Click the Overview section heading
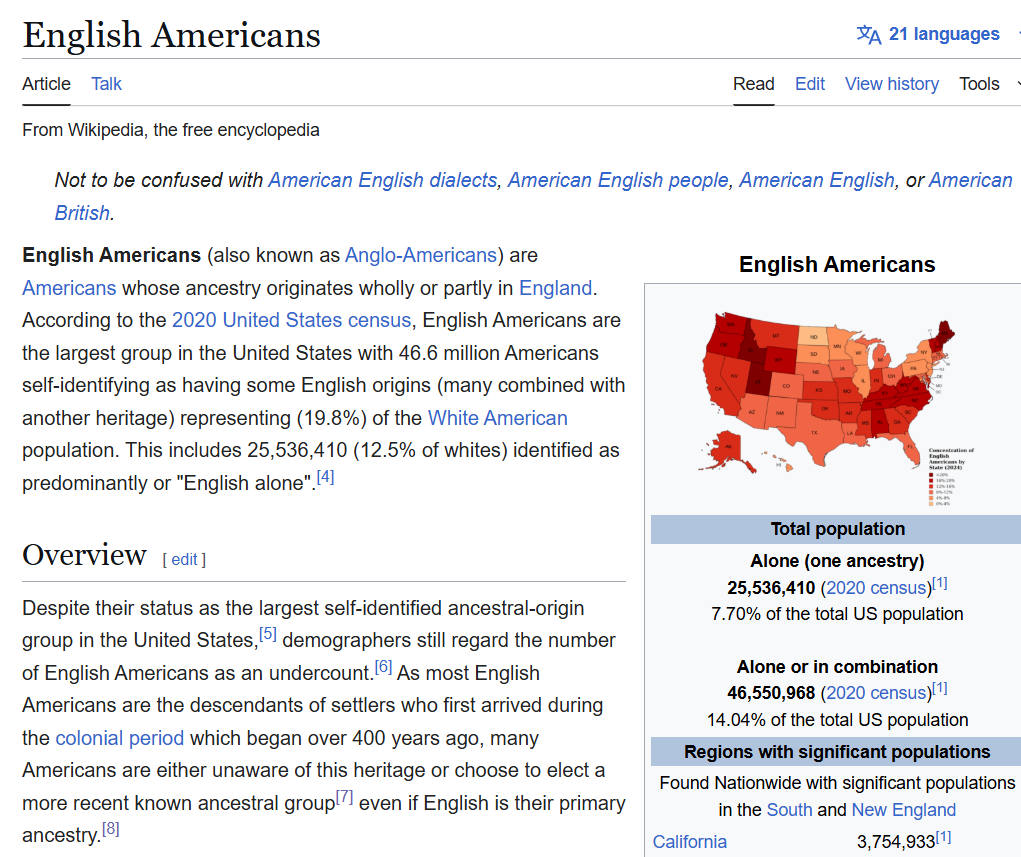Viewport: 1021px width, 857px height. click(x=84, y=555)
